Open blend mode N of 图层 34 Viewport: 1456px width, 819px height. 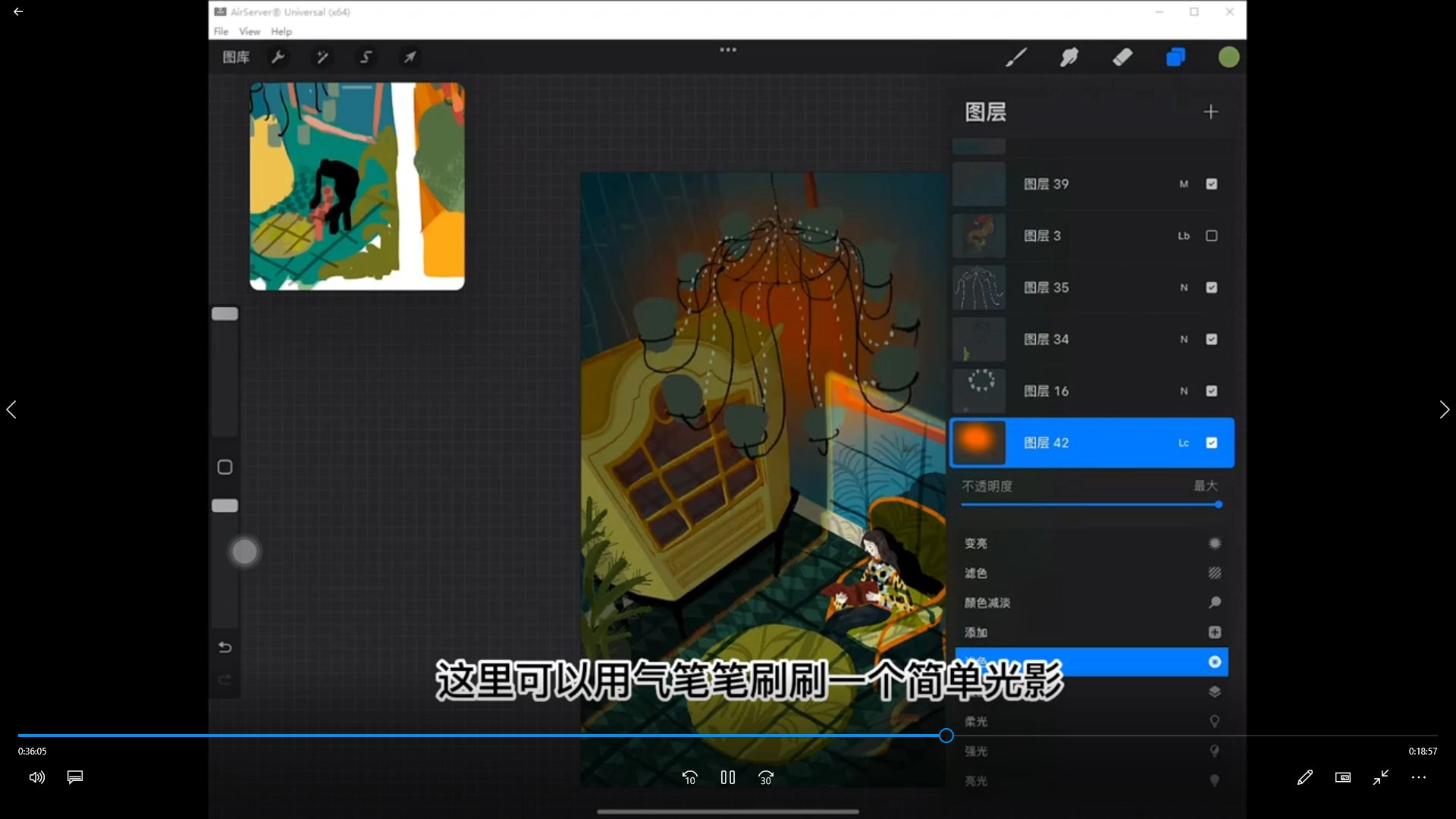click(x=1184, y=340)
